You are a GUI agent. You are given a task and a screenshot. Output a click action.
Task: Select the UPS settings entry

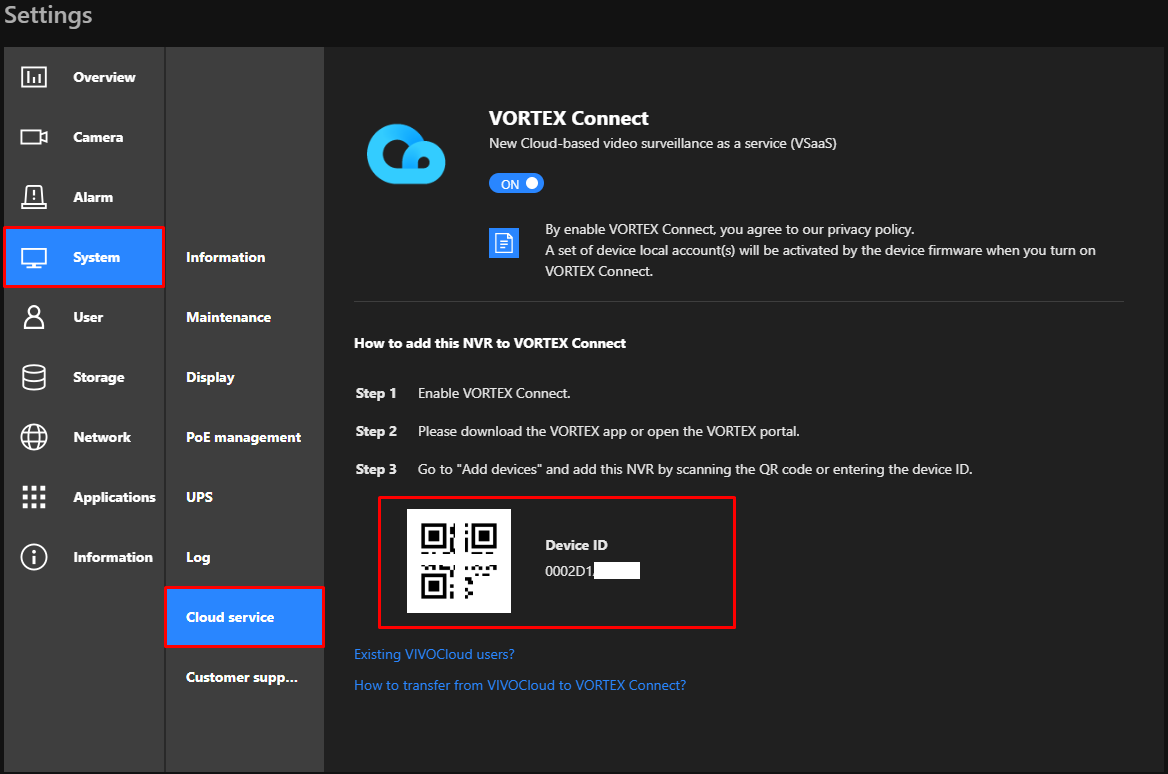[x=198, y=497]
